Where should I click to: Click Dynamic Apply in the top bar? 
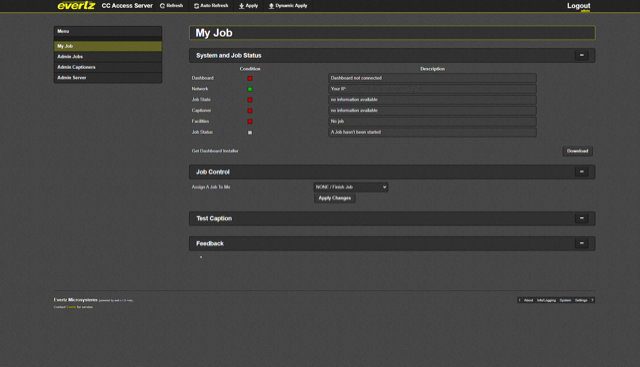pos(288,6)
